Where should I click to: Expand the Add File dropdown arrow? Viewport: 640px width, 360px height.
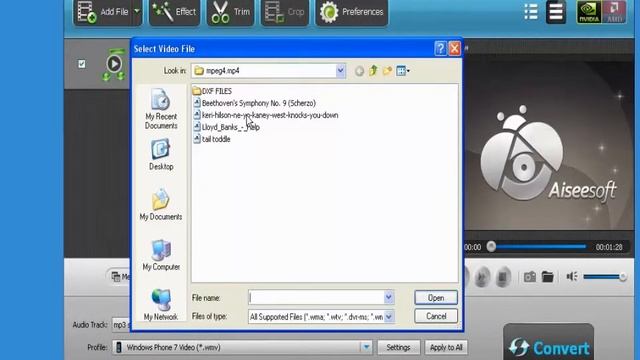point(137,11)
